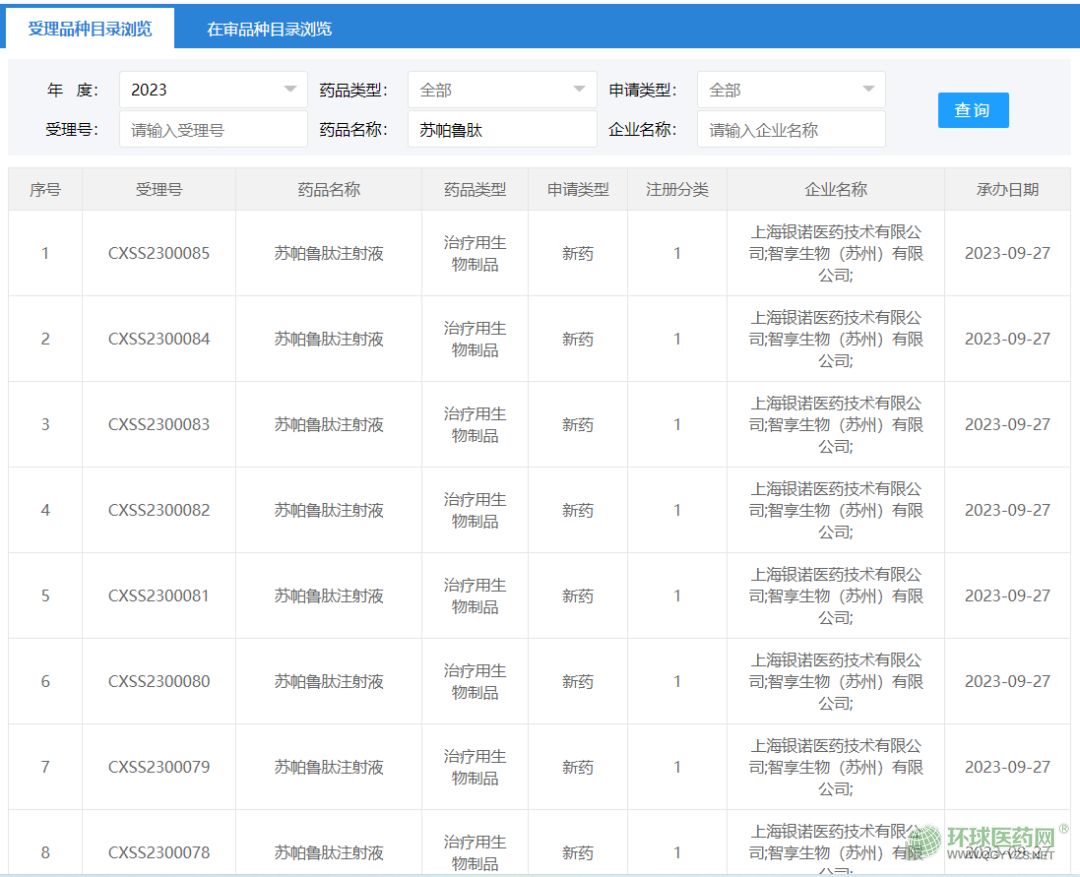Click the 查询 search button
1080x877 pixels.
tap(972, 110)
